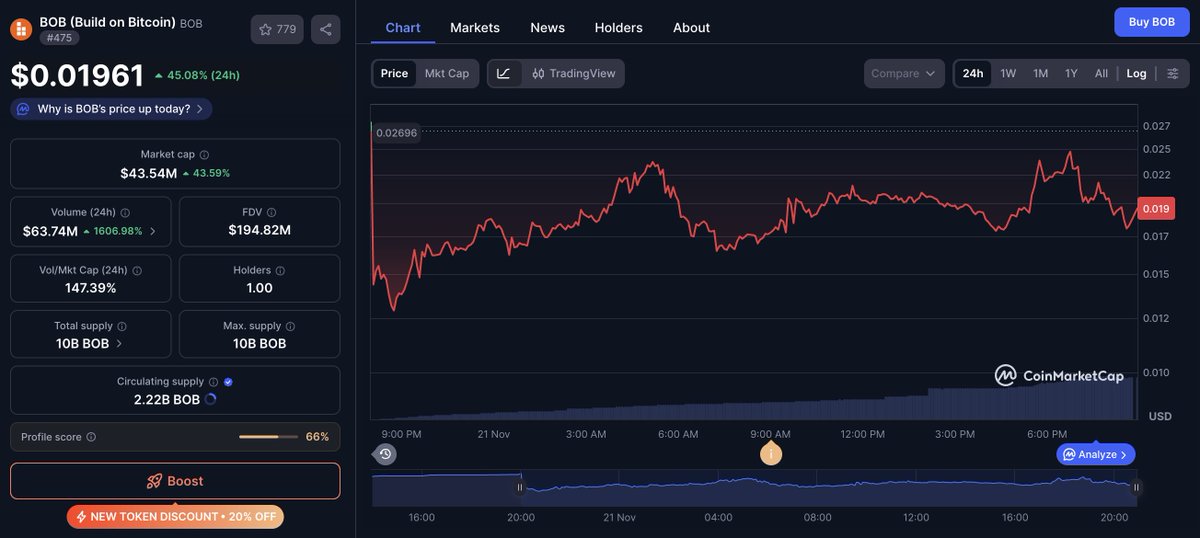The height and width of the screenshot is (538, 1200).
Task: Click the Boost button
Action: coord(175,481)
